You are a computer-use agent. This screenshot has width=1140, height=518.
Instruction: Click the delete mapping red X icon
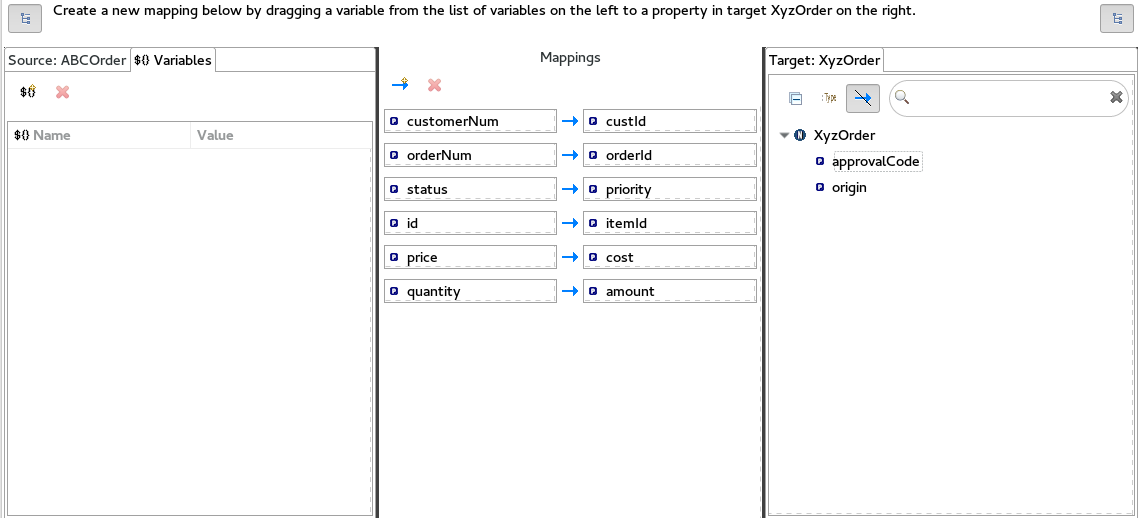click(x=434, y=85)
